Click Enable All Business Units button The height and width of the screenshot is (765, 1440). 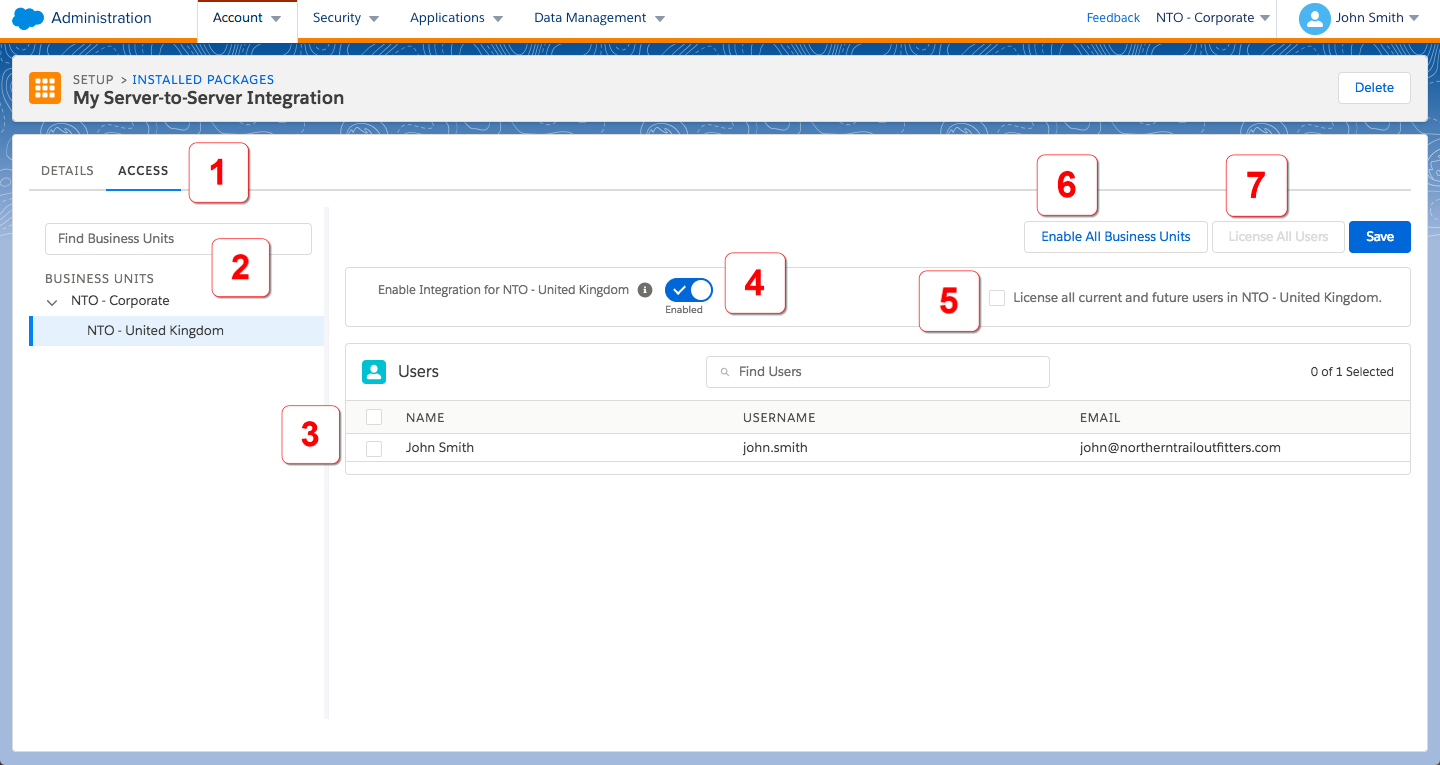coord(1116,237)
